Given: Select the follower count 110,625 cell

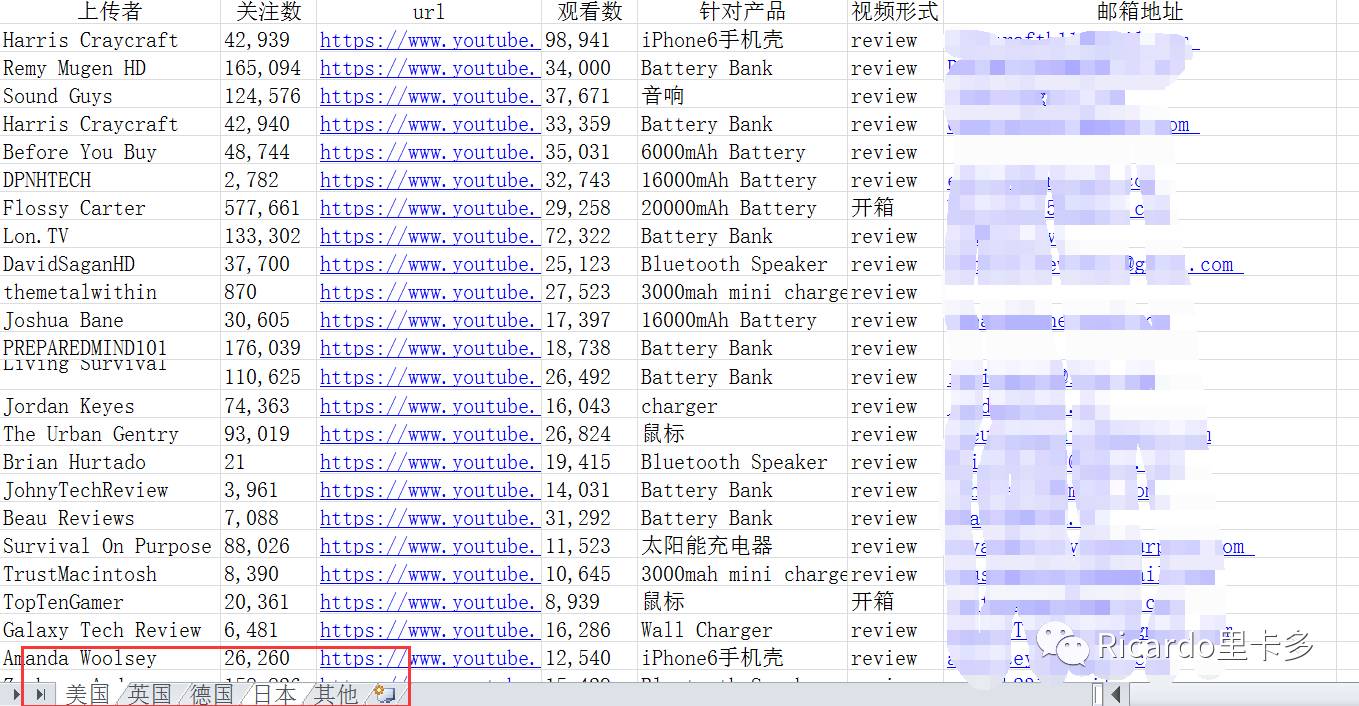Looking at the screenshot, I should [x=268, y=377].
